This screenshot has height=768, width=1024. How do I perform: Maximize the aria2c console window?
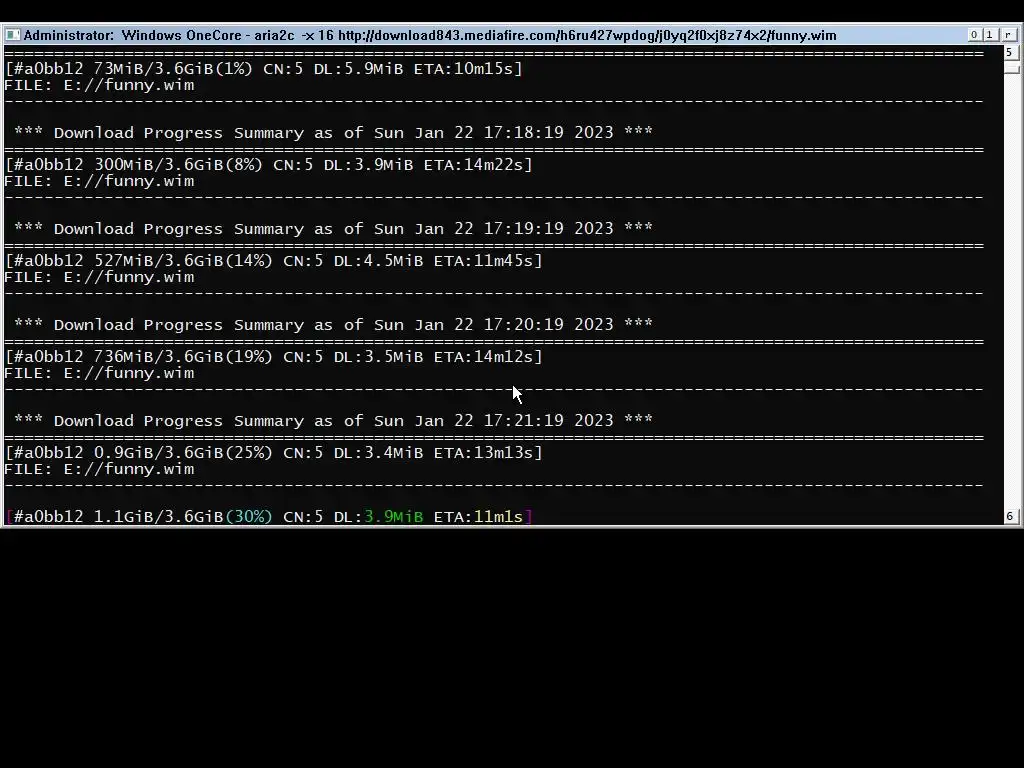[990, 35]
